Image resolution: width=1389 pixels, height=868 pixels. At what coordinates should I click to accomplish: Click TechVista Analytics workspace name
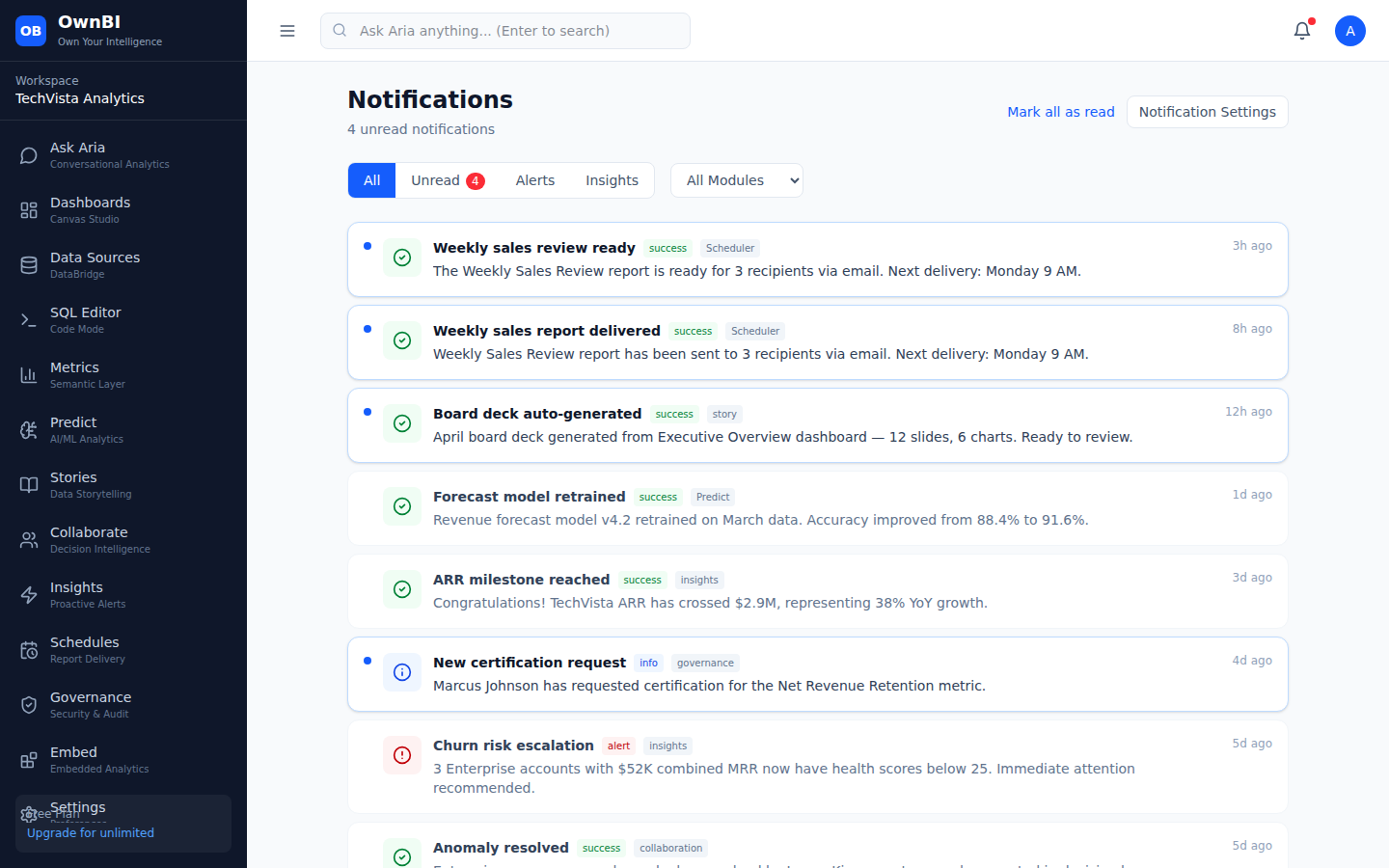pos(80,98)
